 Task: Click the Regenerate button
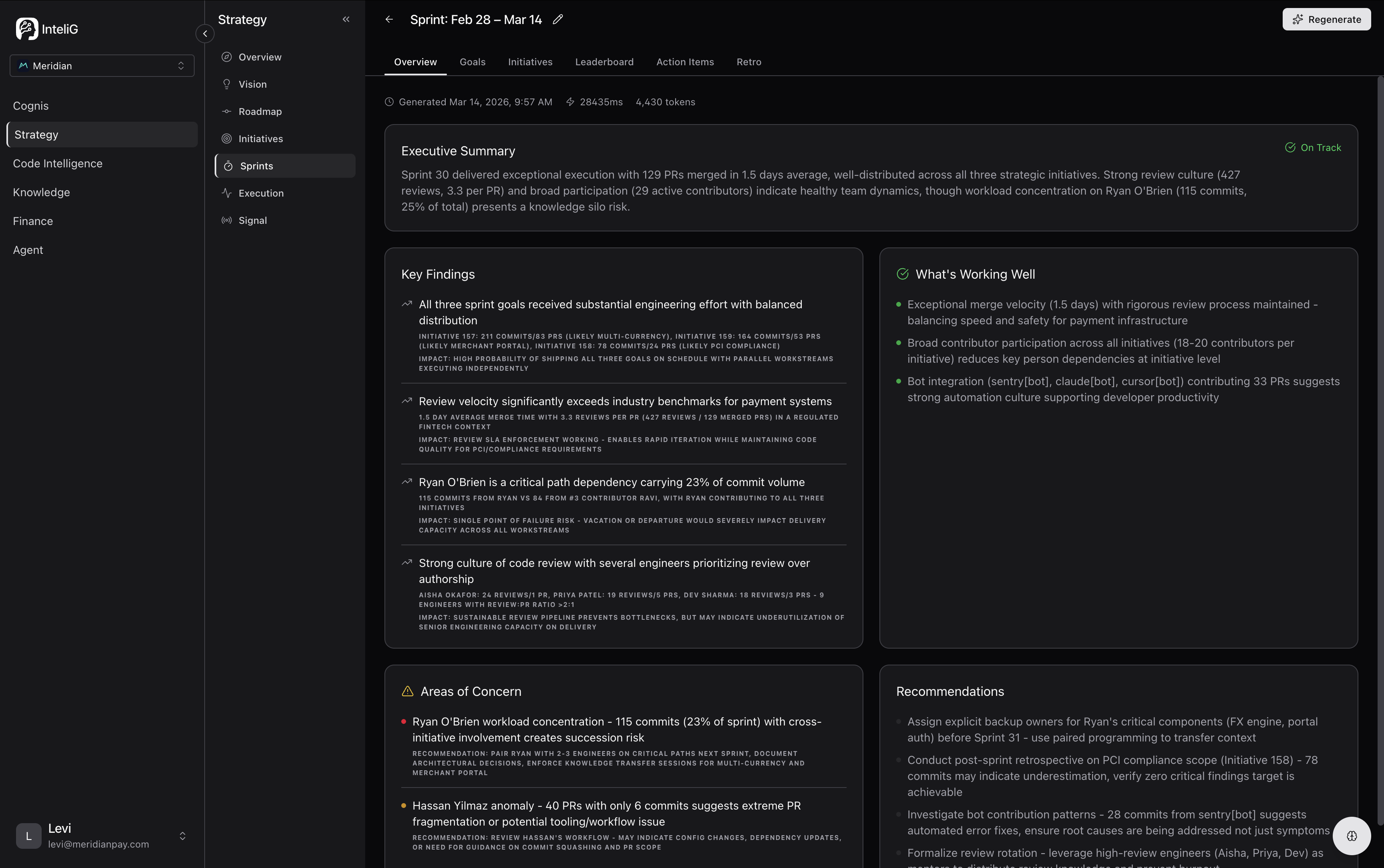click(1326, 20)
